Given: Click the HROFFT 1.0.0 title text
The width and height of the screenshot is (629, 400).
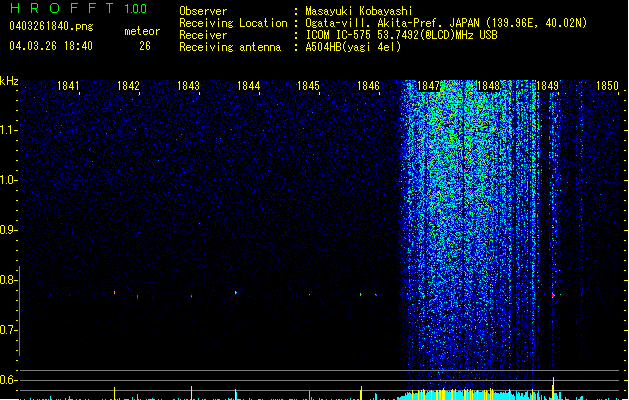Looking at the screenshot, I should (x=78, y=8).
